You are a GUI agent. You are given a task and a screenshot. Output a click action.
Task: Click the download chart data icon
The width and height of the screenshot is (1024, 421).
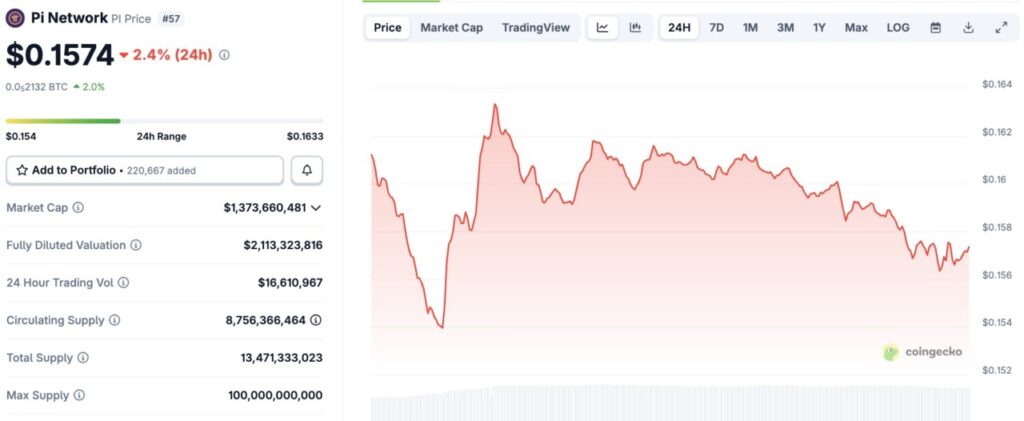pos(968,28)
